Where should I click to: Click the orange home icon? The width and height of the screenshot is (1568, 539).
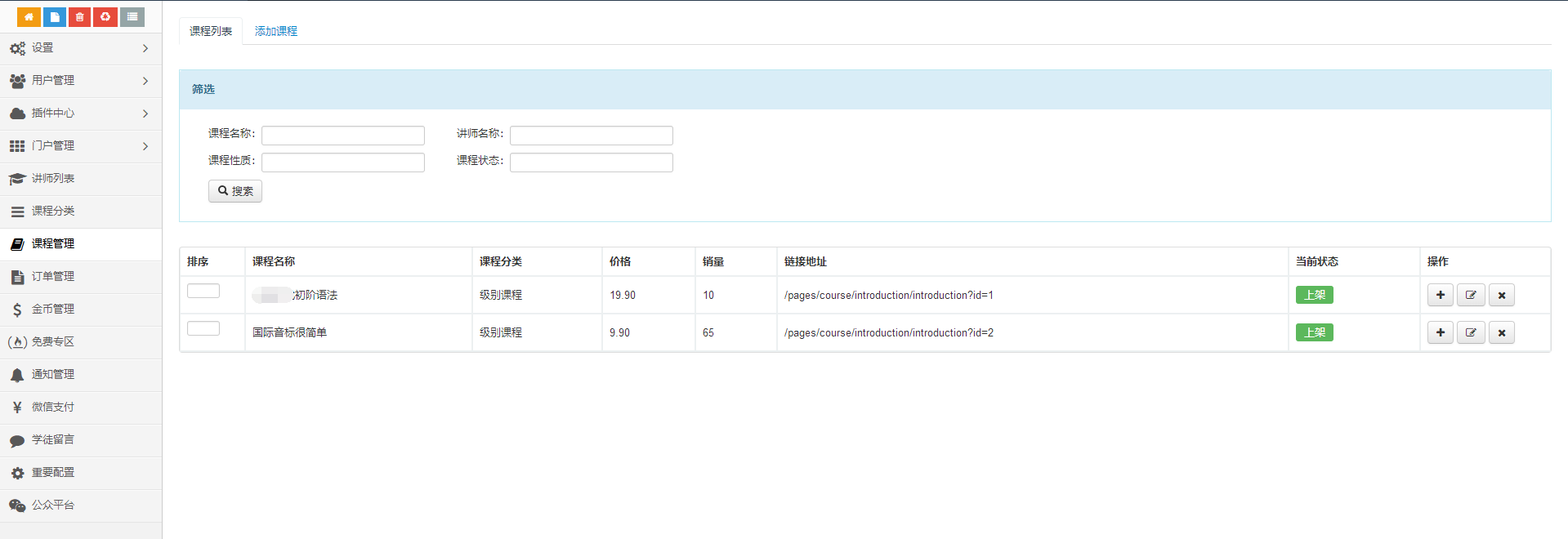[x=29, y=16]
